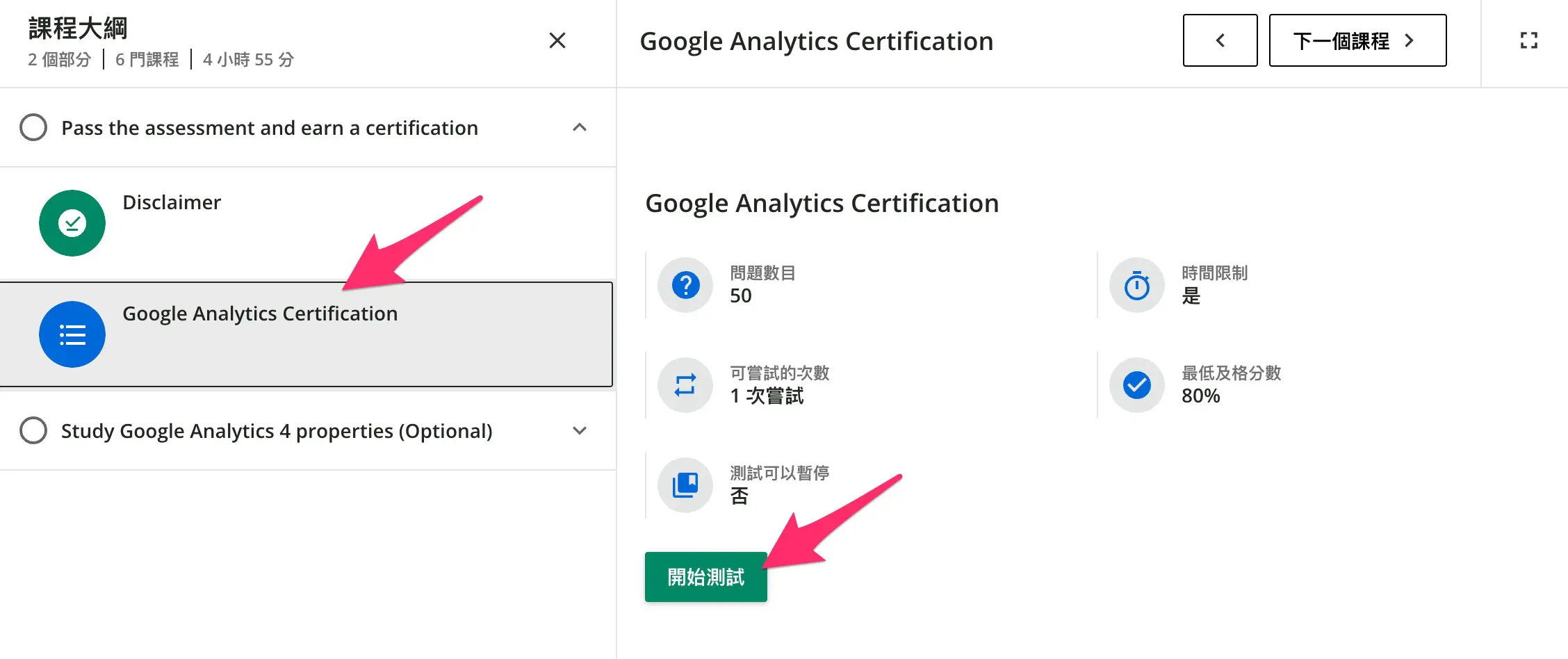
Task: Open the Disclaimer lesson from the outline
Action: click(172, 202)
